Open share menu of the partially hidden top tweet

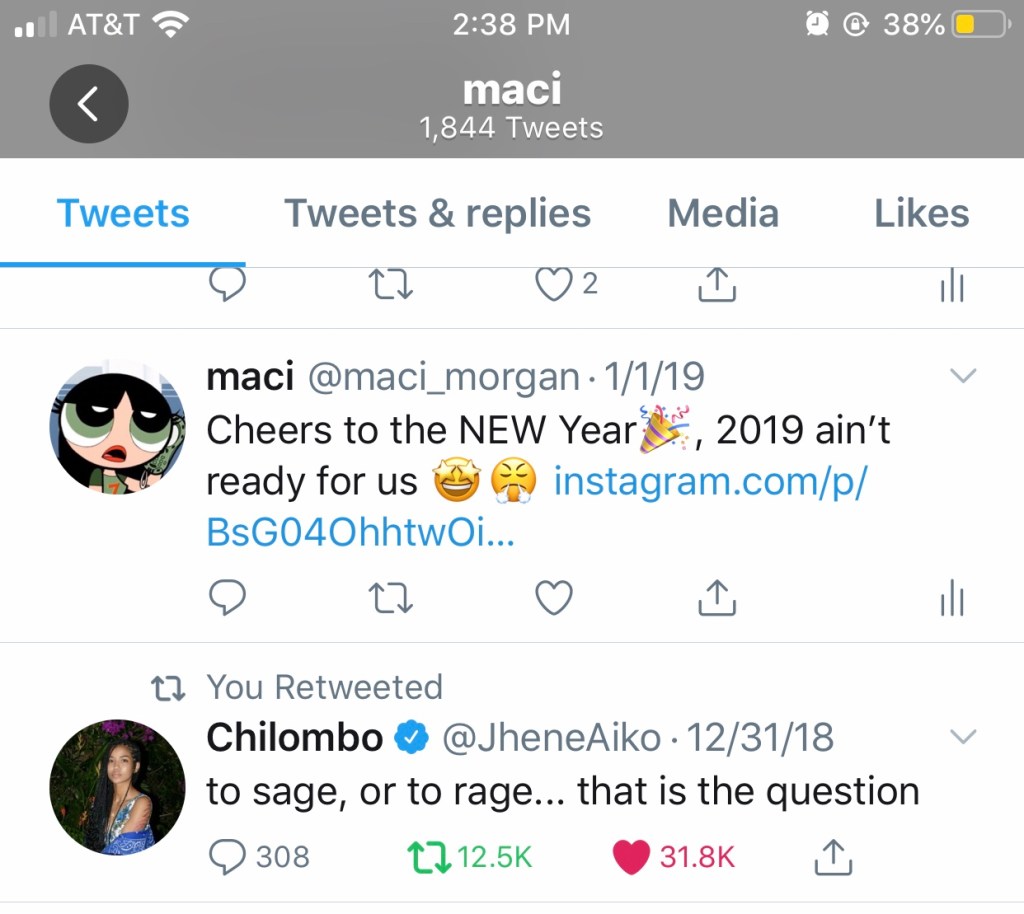(716, 287)
